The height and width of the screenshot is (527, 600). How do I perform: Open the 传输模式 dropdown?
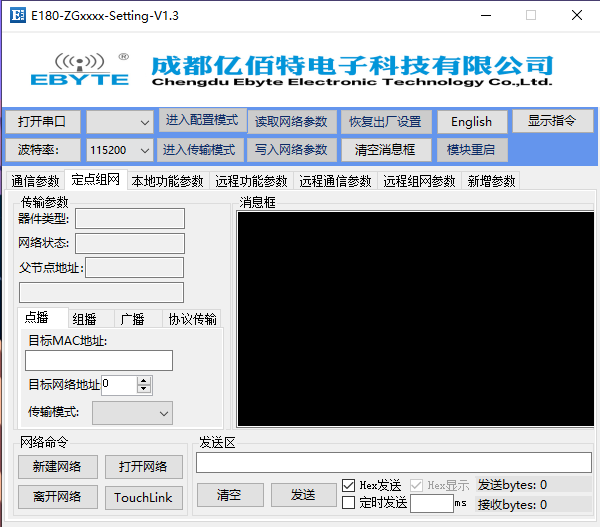pyautogui.click(x=132, y=413)
